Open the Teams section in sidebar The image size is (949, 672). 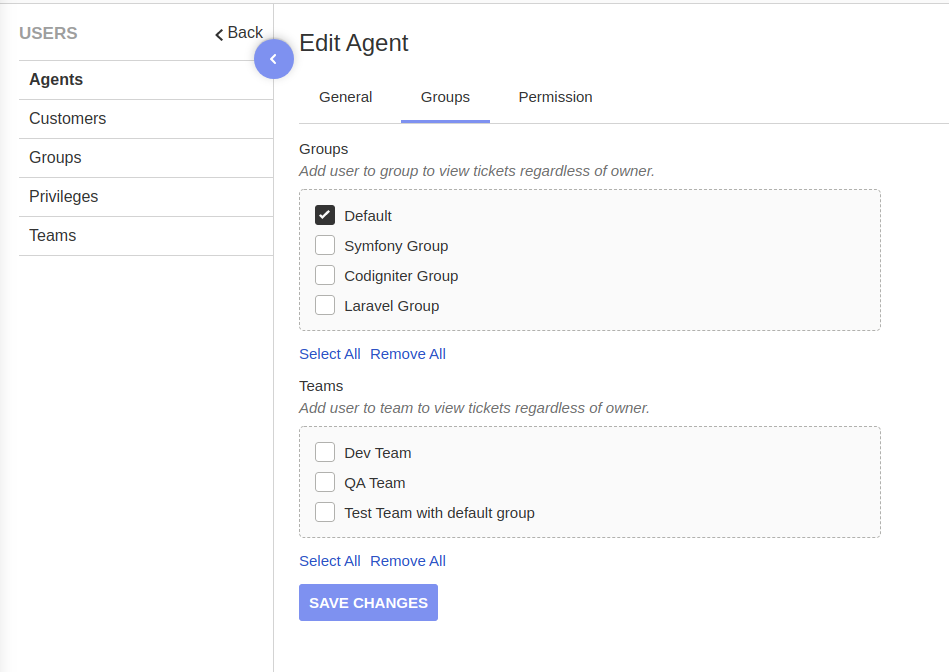(146, 236)
